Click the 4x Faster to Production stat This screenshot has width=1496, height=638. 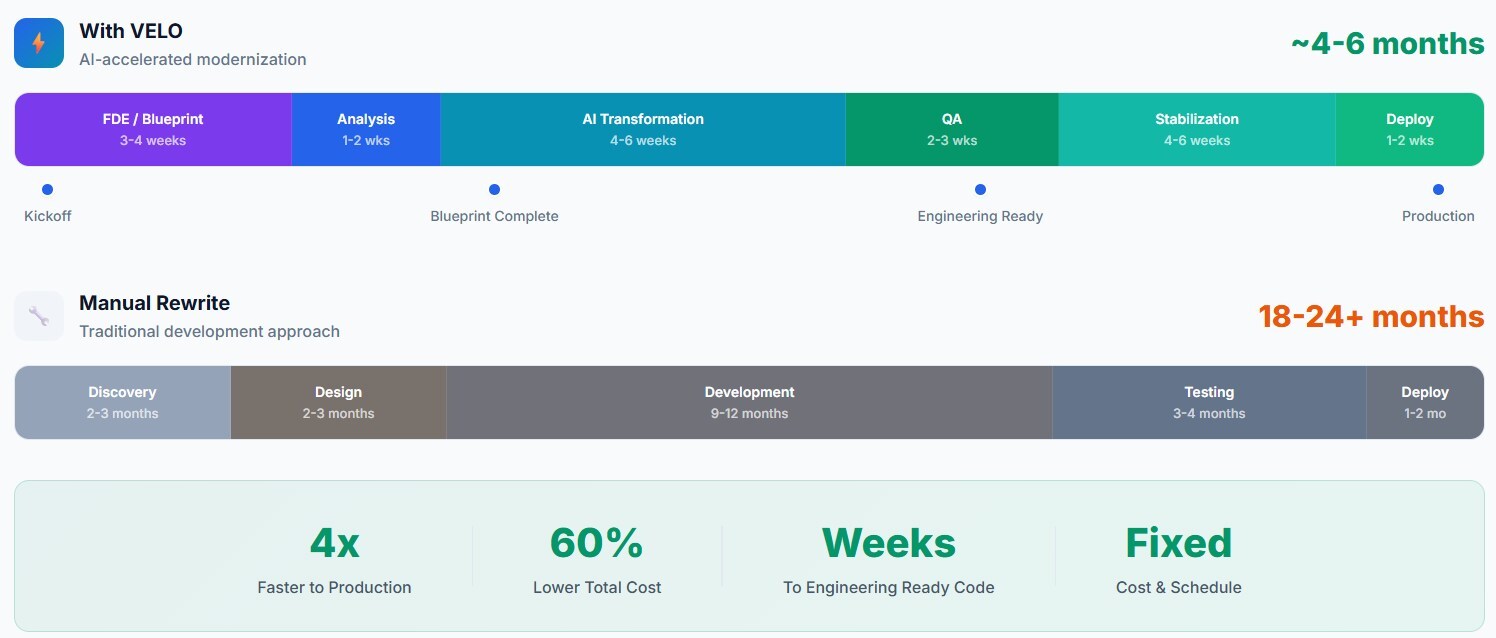coord(334,558)
